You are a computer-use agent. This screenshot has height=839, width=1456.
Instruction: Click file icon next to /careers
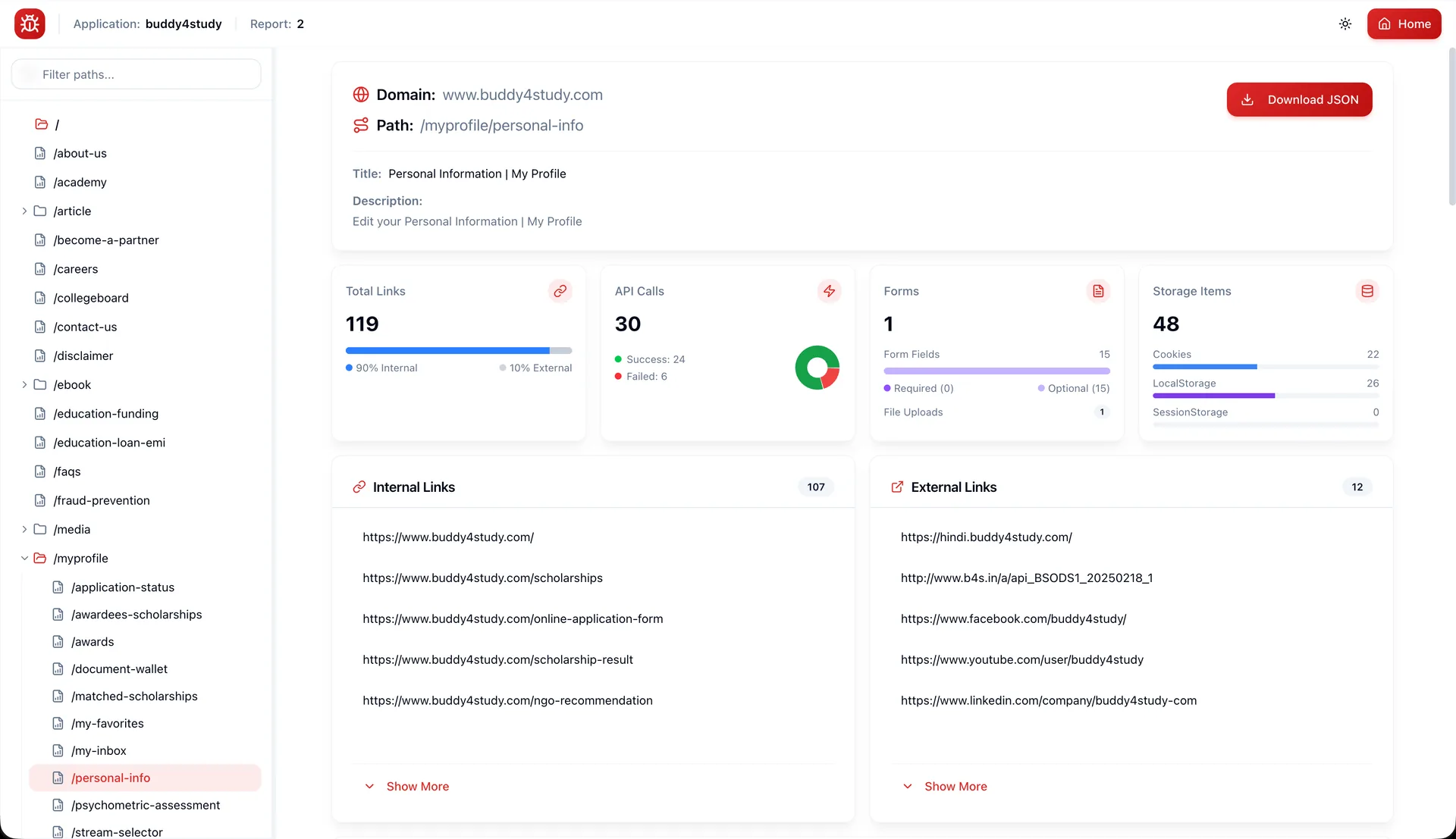pos(40,269)
